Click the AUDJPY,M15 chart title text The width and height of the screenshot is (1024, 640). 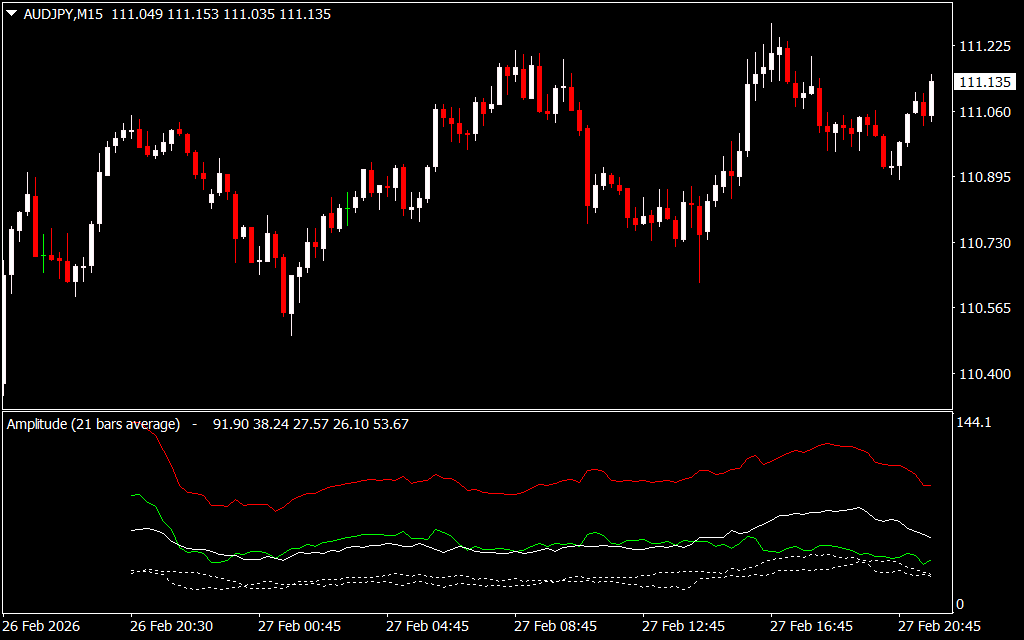click(x=64, y=15)
